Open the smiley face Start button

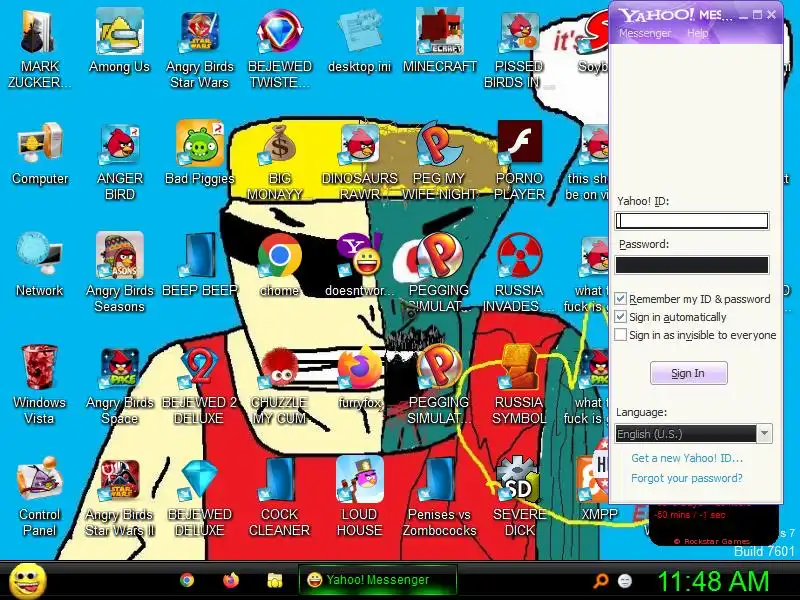tap(29, 581)
